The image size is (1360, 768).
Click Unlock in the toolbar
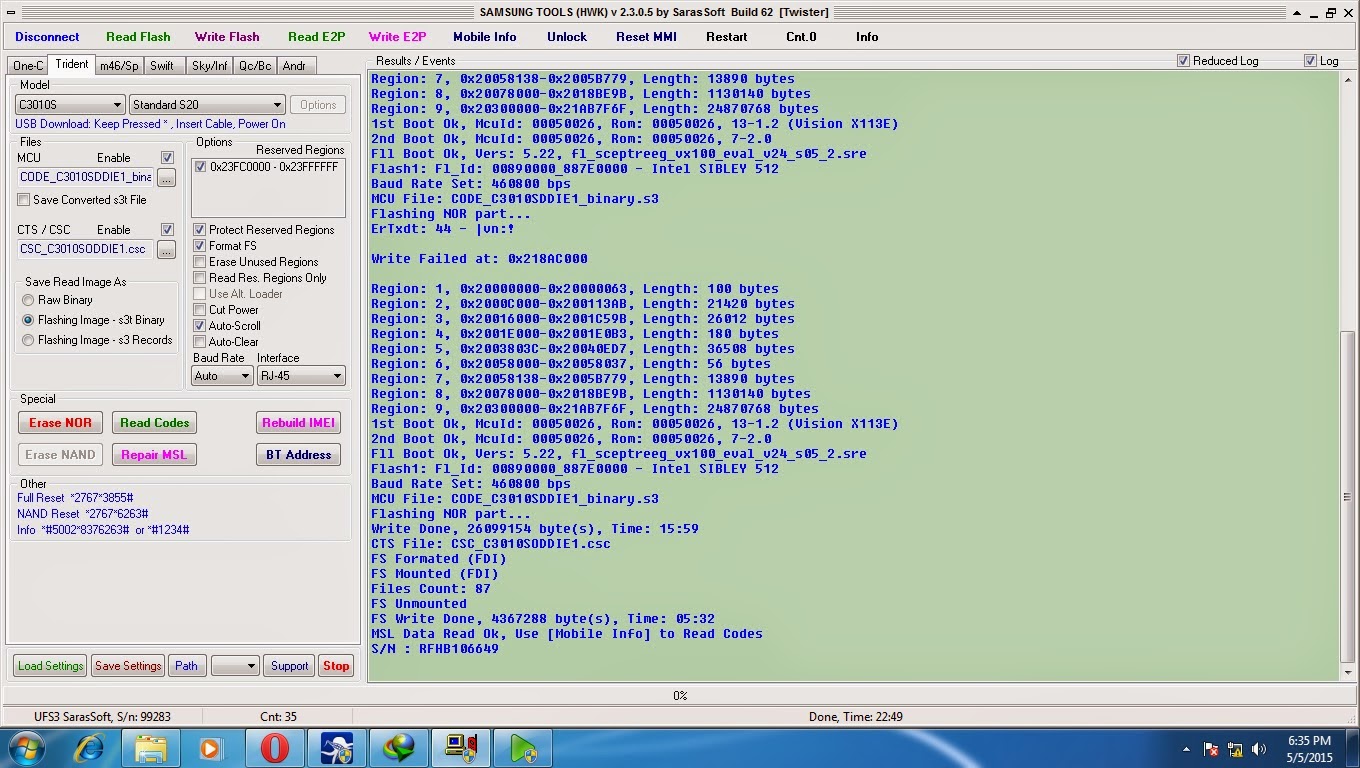pyautogui.click(x=567, y=37)
